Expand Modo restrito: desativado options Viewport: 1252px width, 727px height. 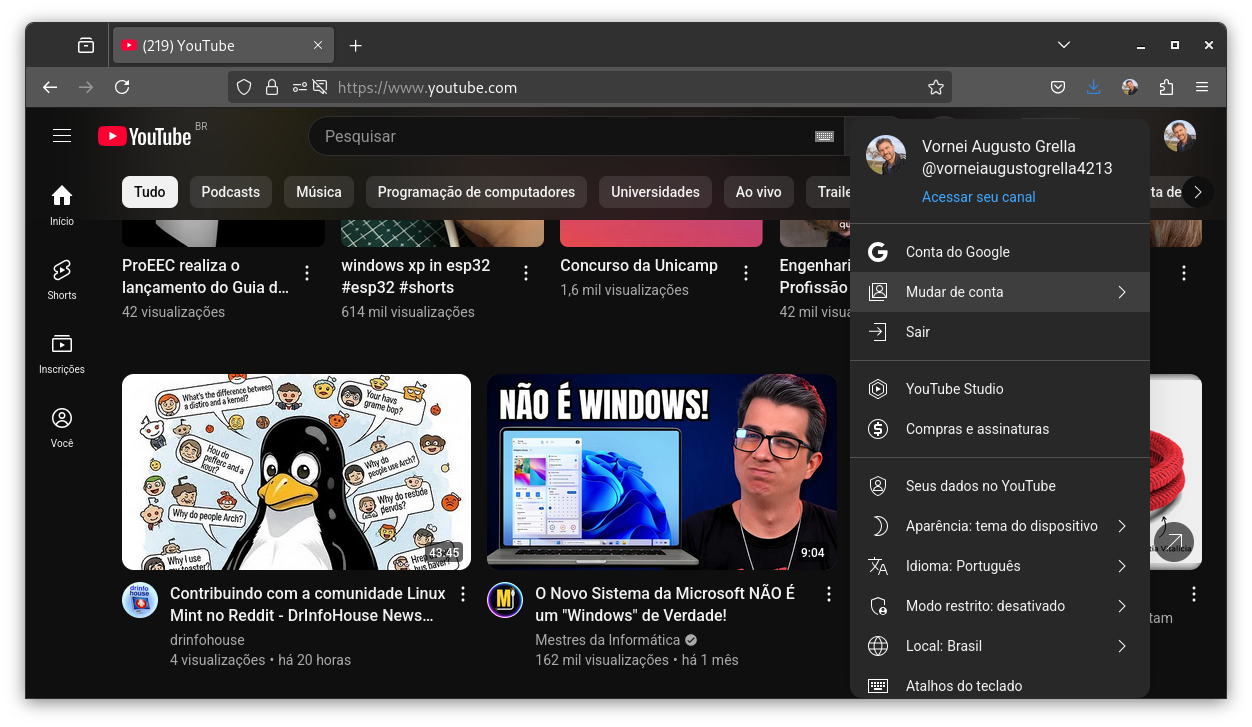point(1000,606)
